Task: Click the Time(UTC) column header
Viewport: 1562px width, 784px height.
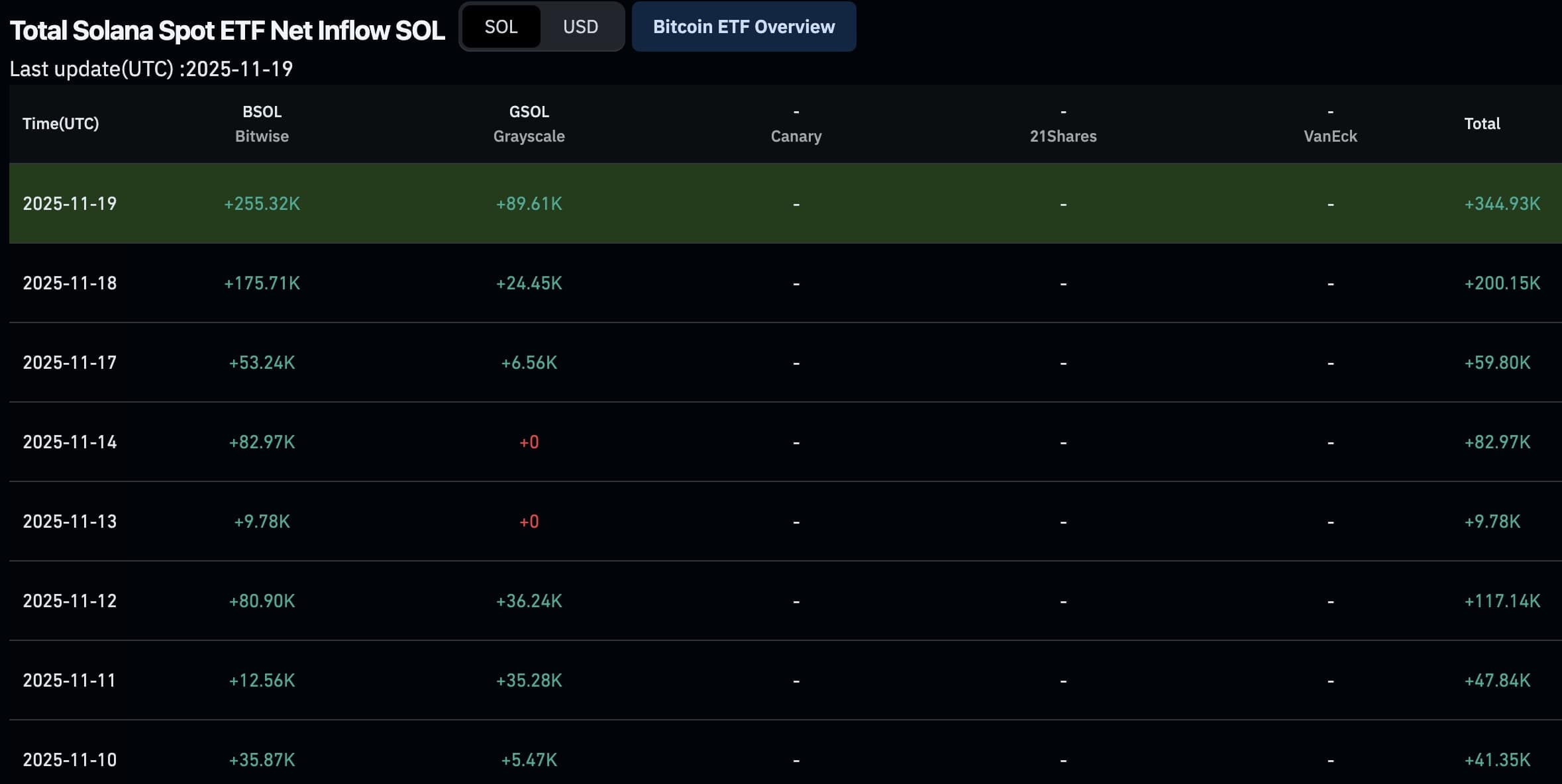Action: pos(61,124)
